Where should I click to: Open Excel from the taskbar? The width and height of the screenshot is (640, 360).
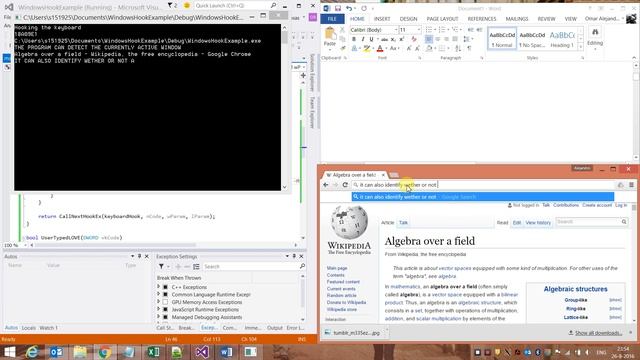coord(153,352)
